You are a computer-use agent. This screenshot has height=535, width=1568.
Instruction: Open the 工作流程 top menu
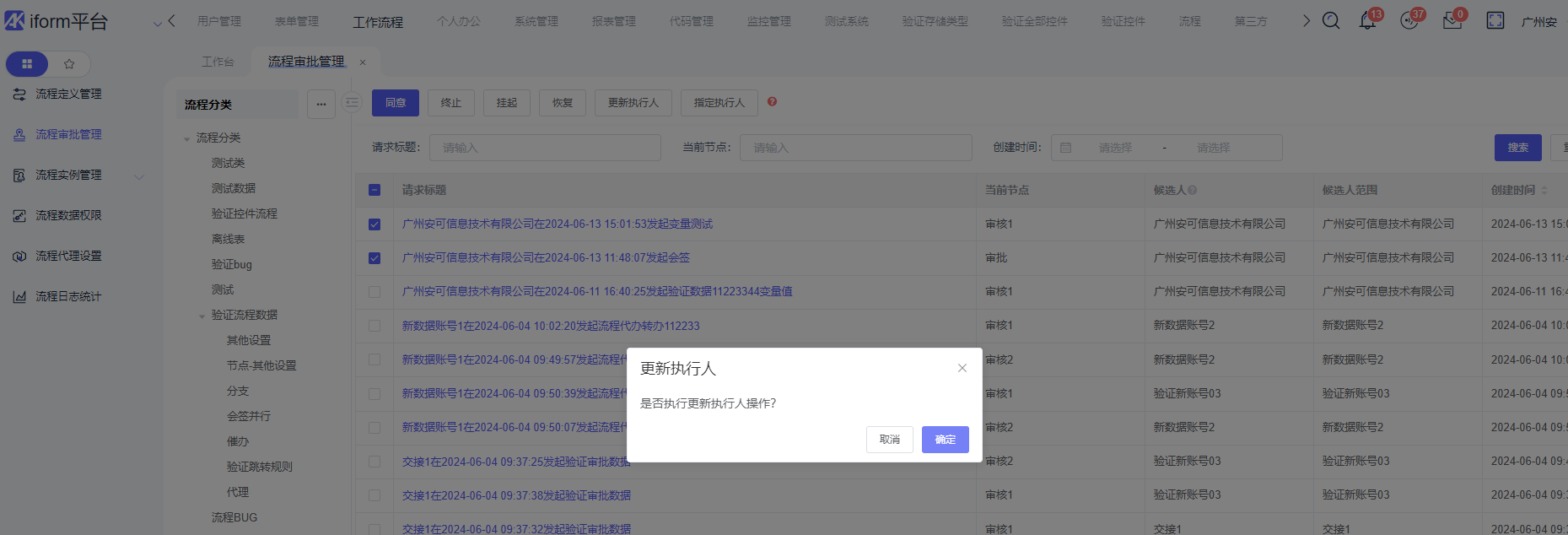(x=378, y=22)
